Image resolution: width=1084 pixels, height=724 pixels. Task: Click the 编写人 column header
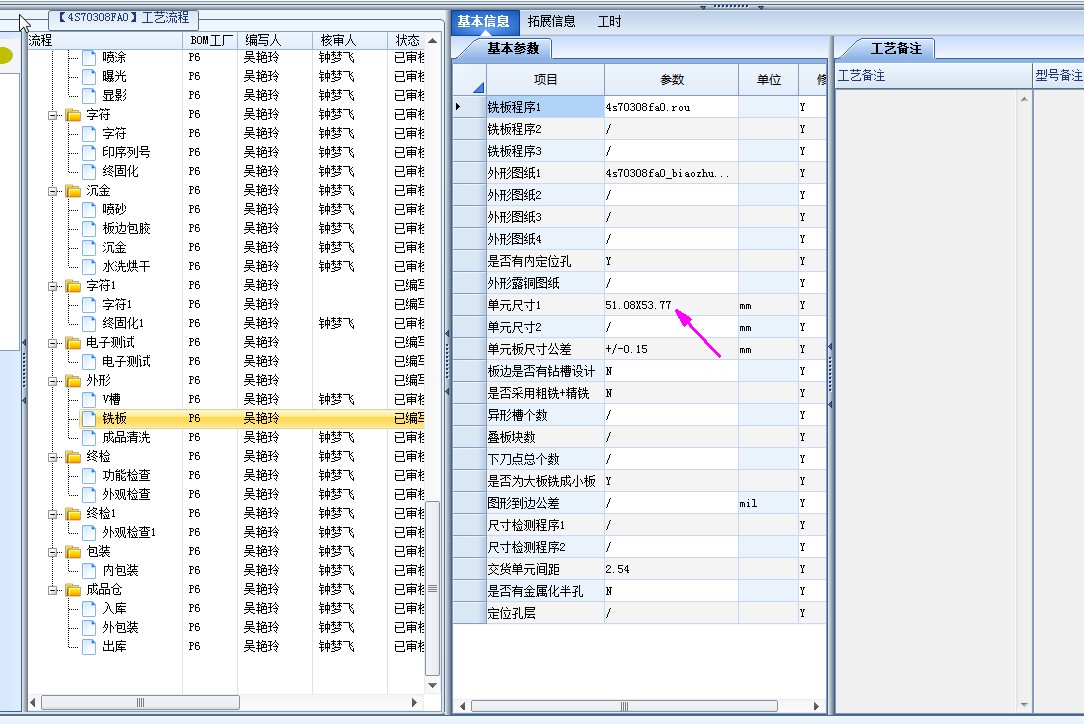275,40
